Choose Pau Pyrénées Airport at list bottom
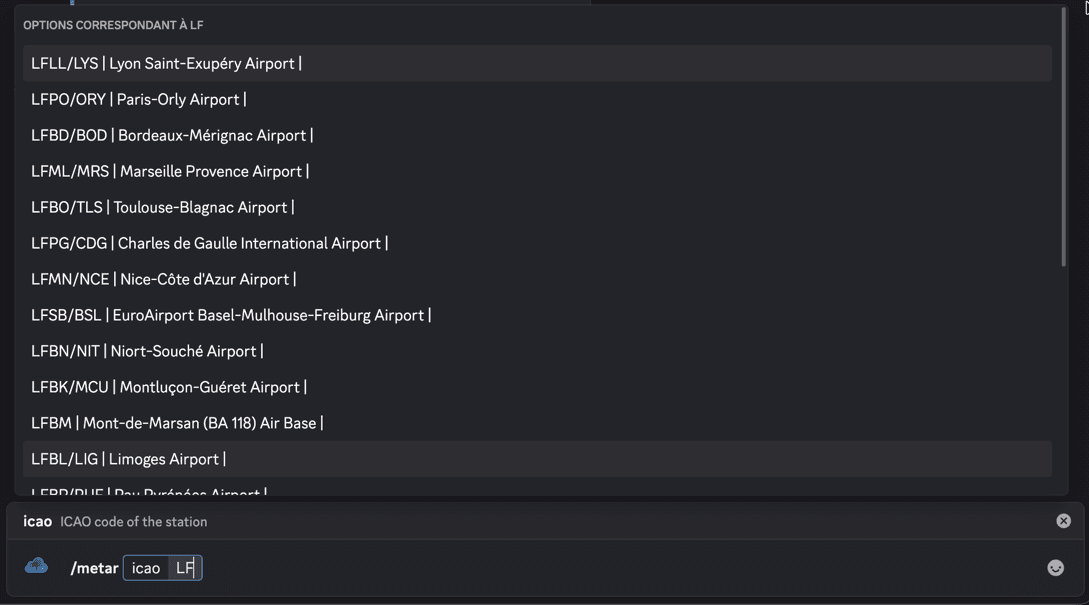The height and width of the screenshot is (605, 1089). tap(145, 493)
